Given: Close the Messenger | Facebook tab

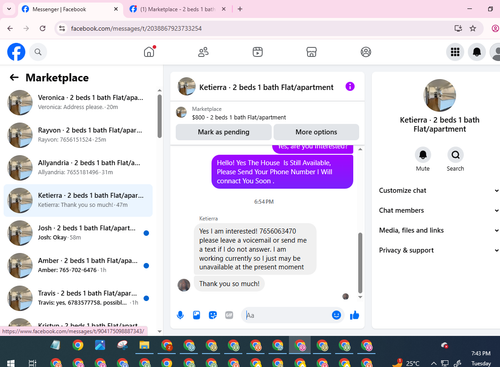Looking at the screenshot, I should point(116,9).
